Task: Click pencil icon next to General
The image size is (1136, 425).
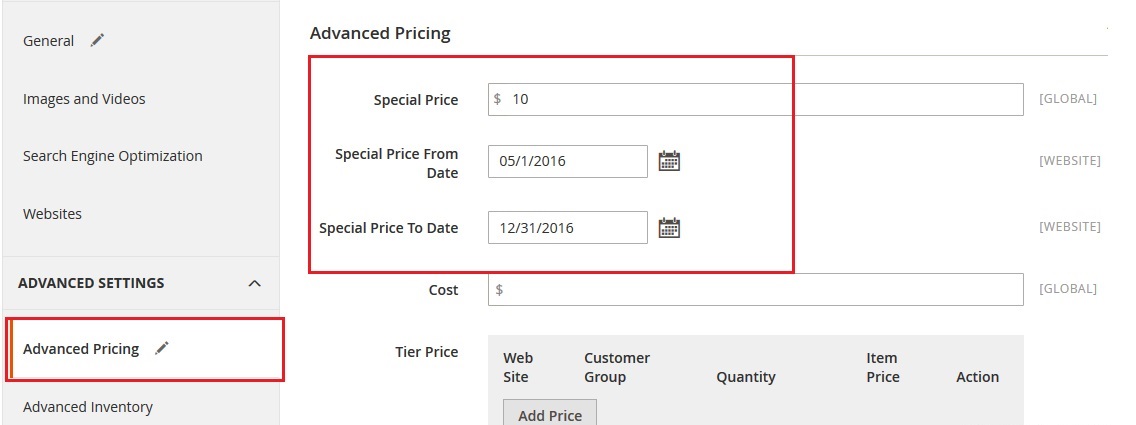Action: [97, 41]
